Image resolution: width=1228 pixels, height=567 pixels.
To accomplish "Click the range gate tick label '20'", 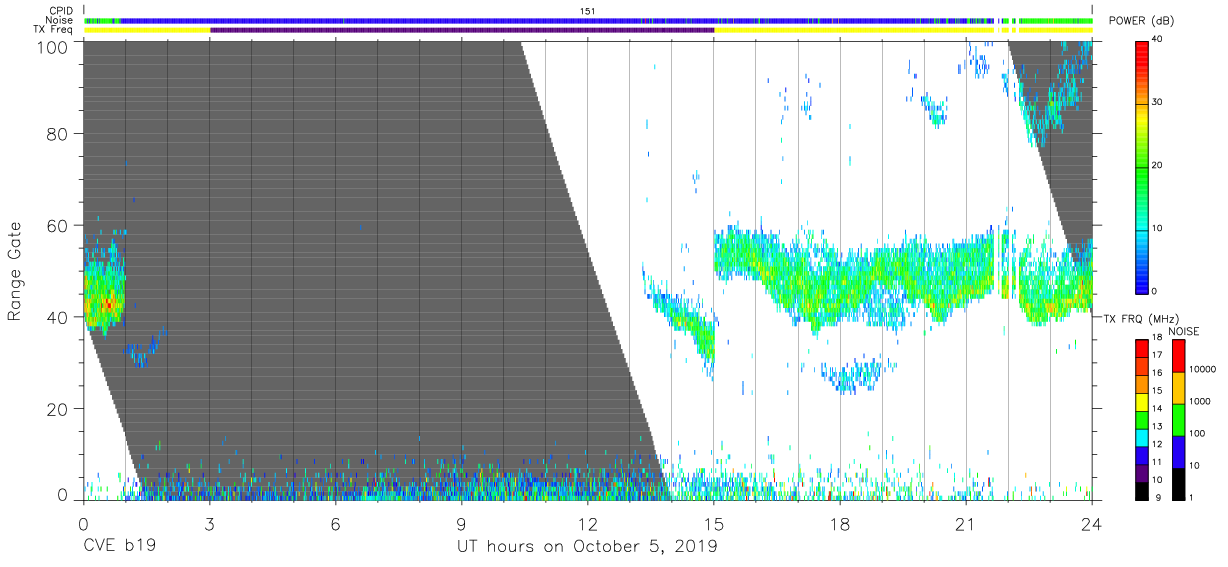I will (x=57, y=409).
